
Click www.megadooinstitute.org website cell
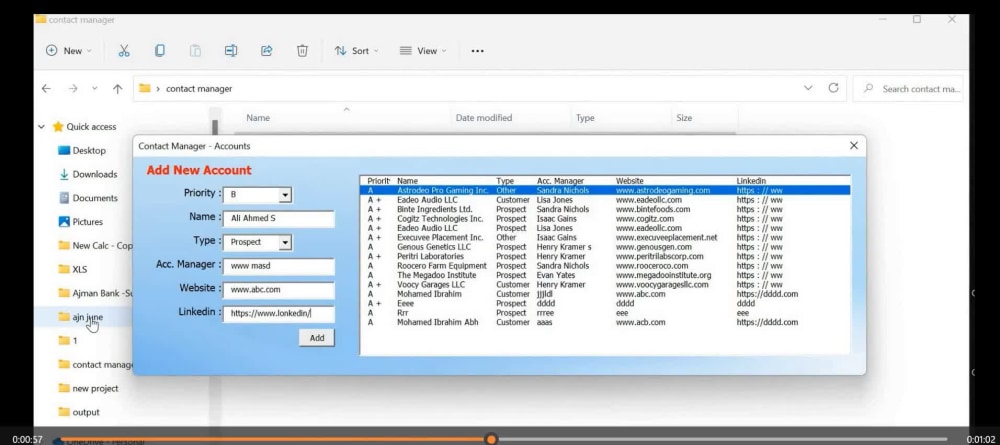click(663, 275)
